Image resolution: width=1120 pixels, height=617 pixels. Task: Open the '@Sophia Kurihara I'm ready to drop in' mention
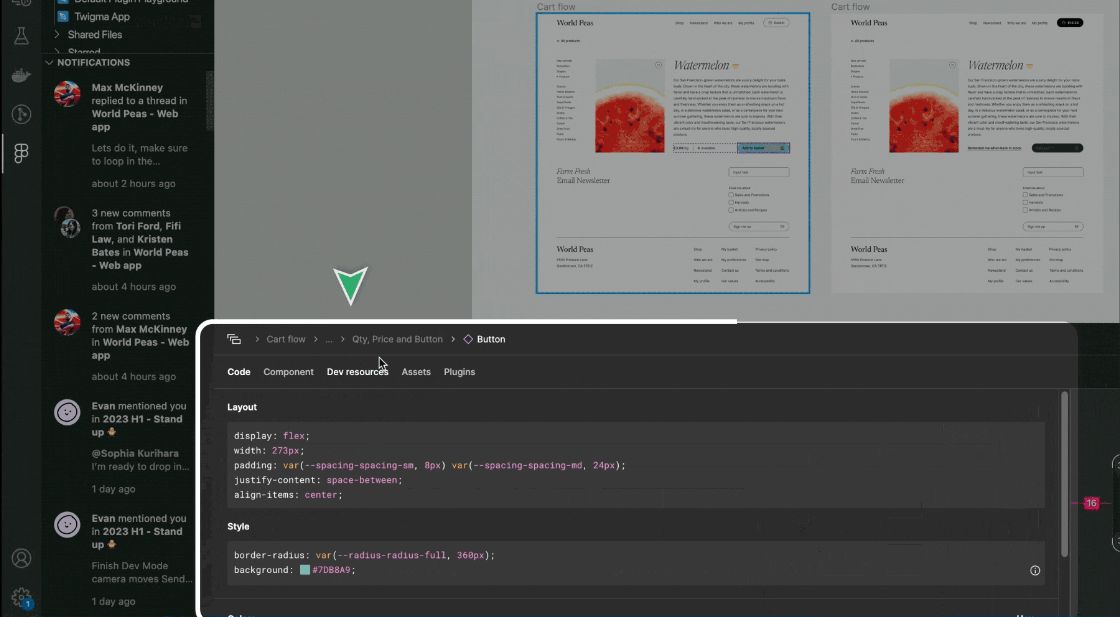coord(129,446)
